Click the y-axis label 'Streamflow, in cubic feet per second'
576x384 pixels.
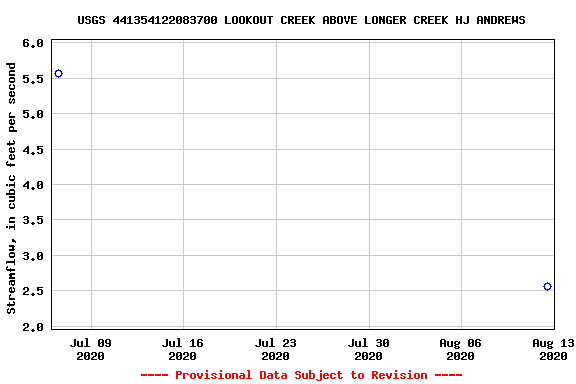pyautogui.click(x=11, y=188)
